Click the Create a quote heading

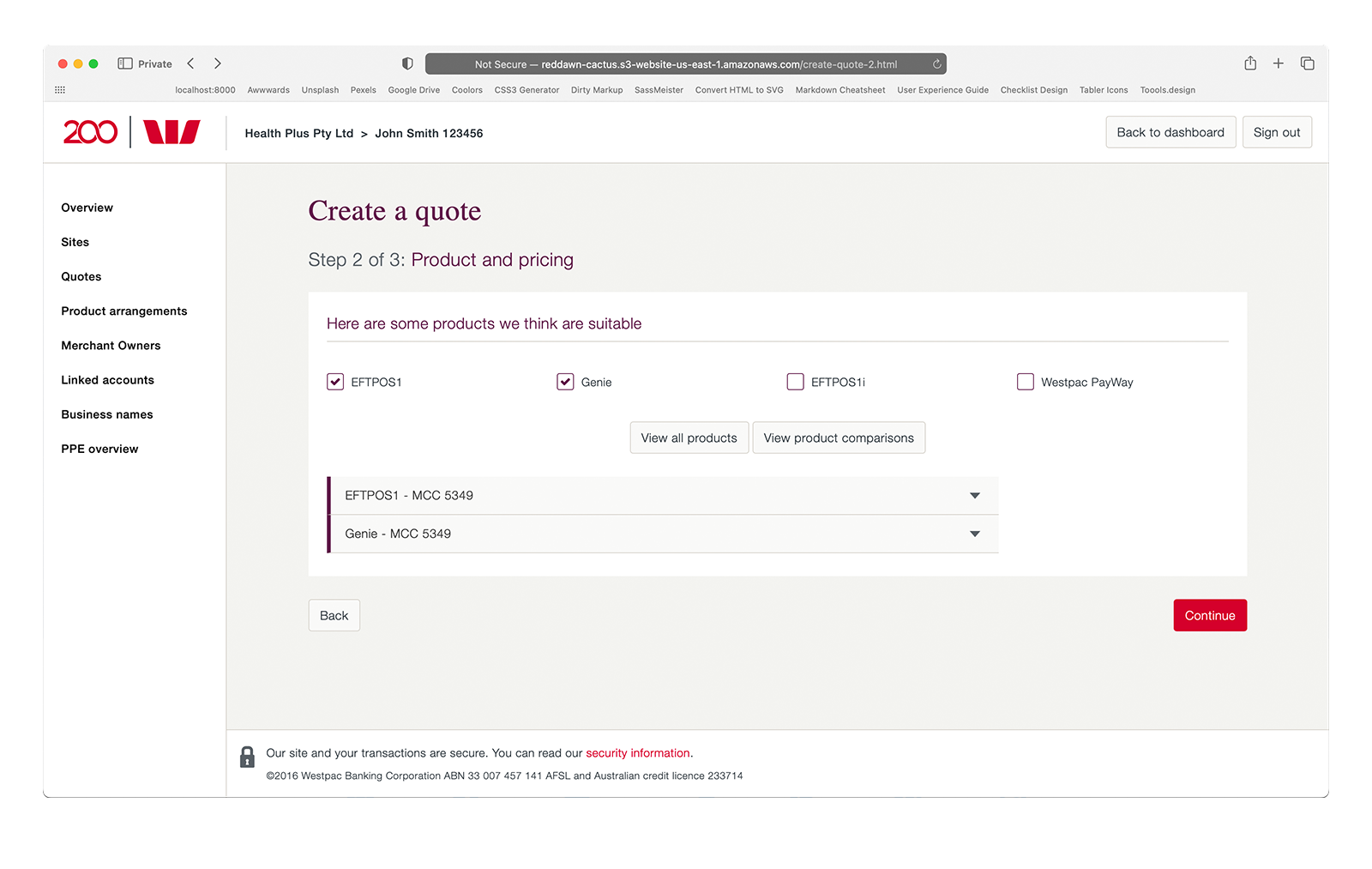(x=394, y=211)
